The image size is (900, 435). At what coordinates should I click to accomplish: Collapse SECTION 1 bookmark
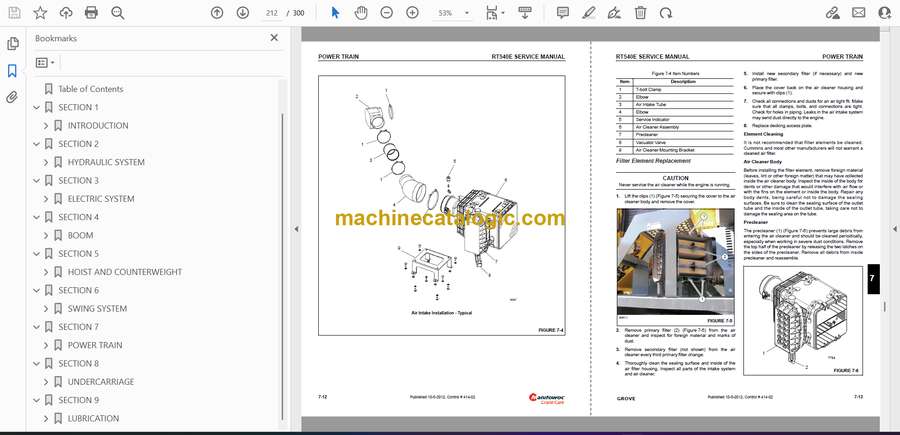click(x=37, y=107)
